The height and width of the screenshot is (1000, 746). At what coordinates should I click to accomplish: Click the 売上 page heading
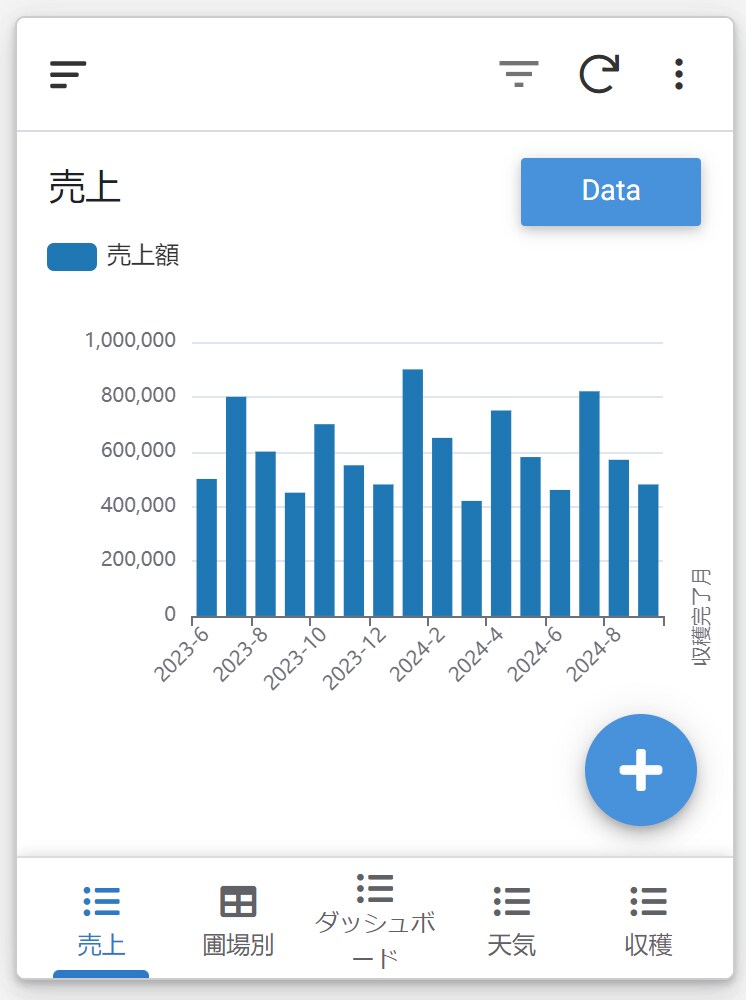(85, 188)
